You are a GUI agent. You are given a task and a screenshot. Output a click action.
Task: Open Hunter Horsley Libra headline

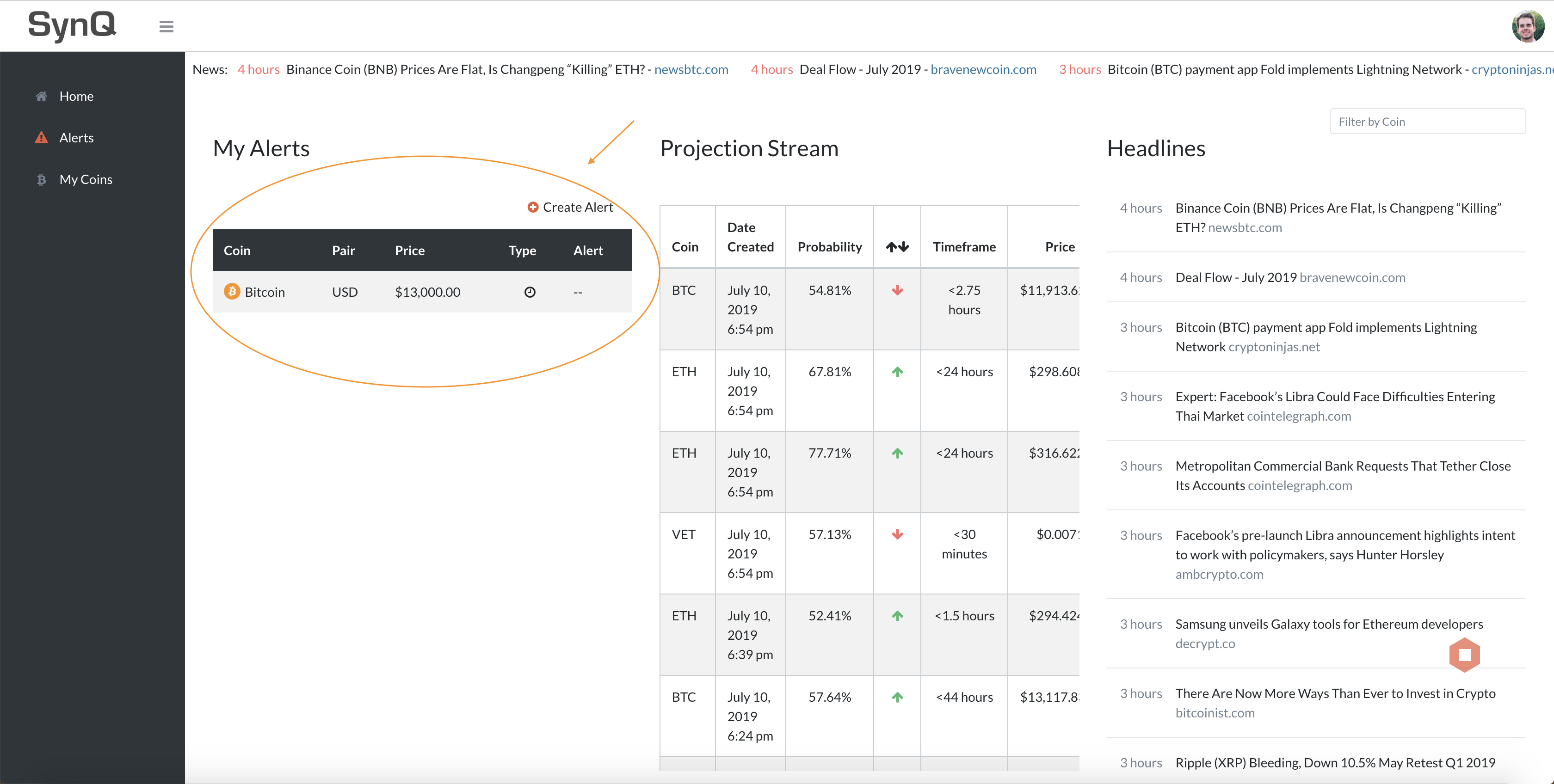(x=1345, y=545)
